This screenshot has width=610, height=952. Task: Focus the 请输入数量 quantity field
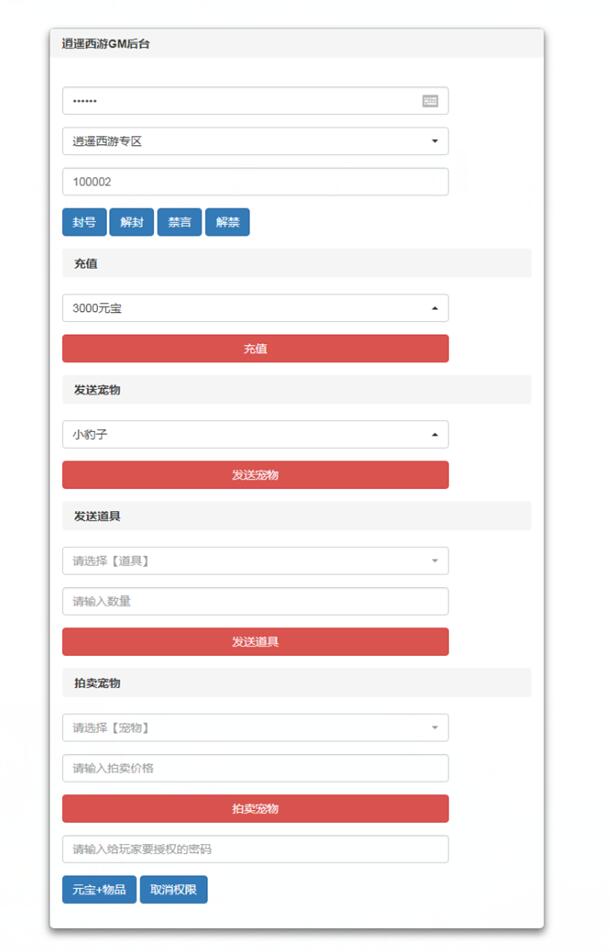[x=255, y=602]
